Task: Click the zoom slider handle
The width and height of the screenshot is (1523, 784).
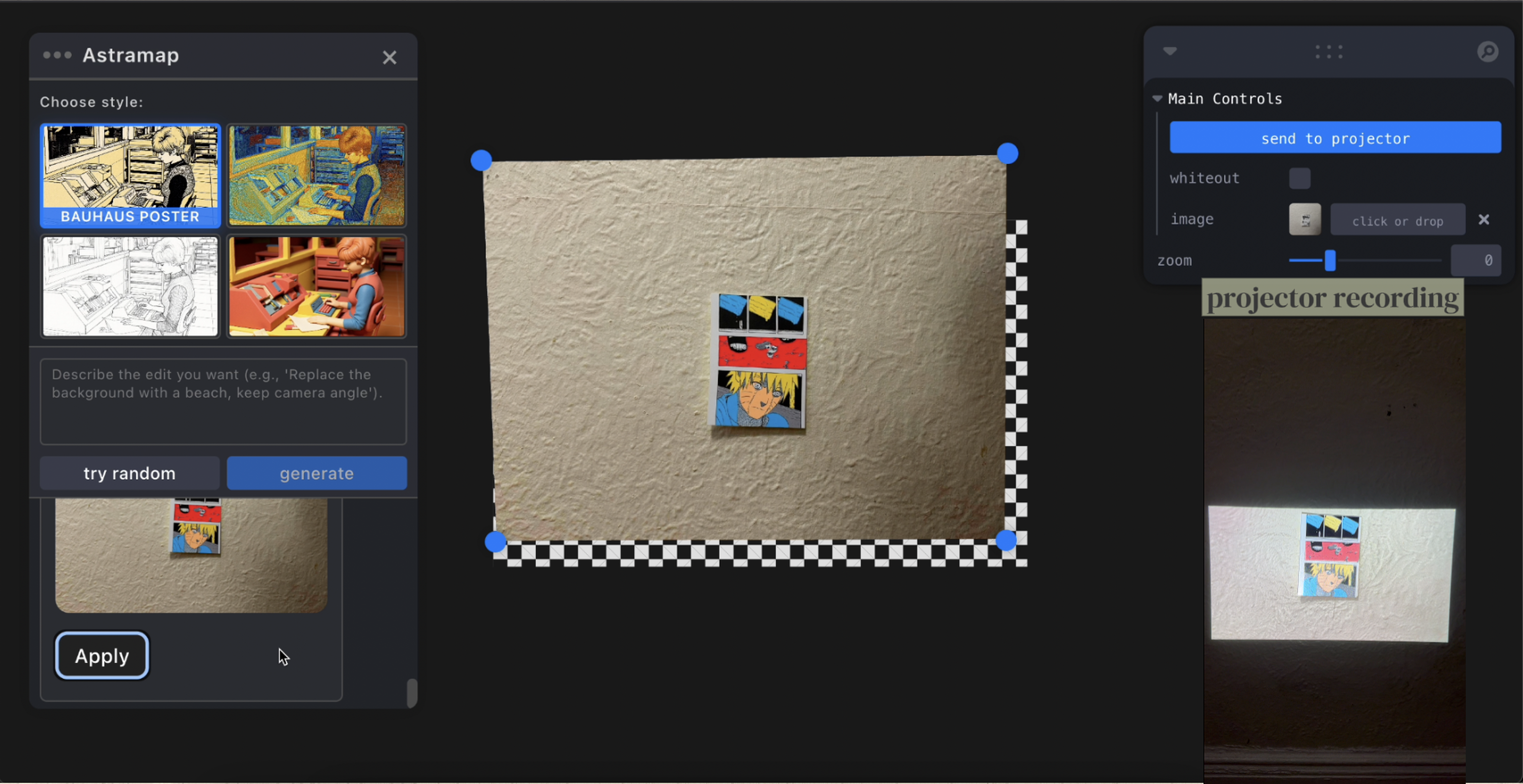Action: 1330,261
